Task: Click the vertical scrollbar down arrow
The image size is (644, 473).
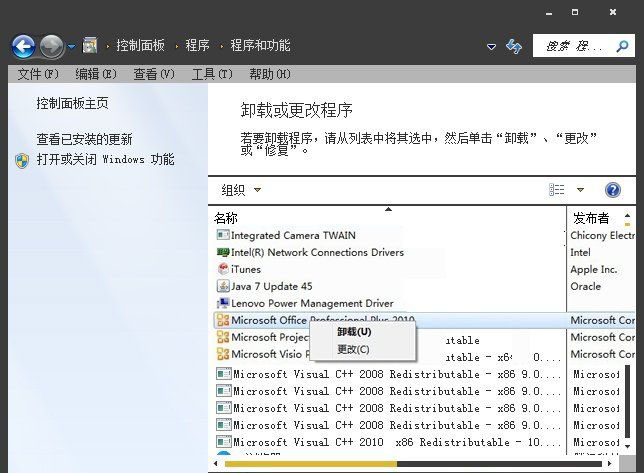Action: [x=627, y=446]
